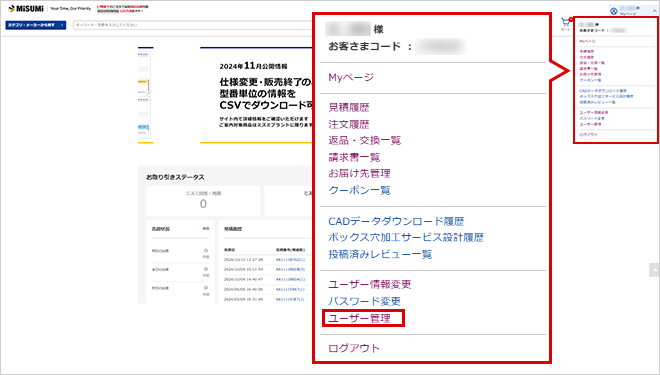The width and height of the screenshot is (660, 375).
Task: Open クーポン一覧 in the enlarged menu
Action: click(359, 190)
